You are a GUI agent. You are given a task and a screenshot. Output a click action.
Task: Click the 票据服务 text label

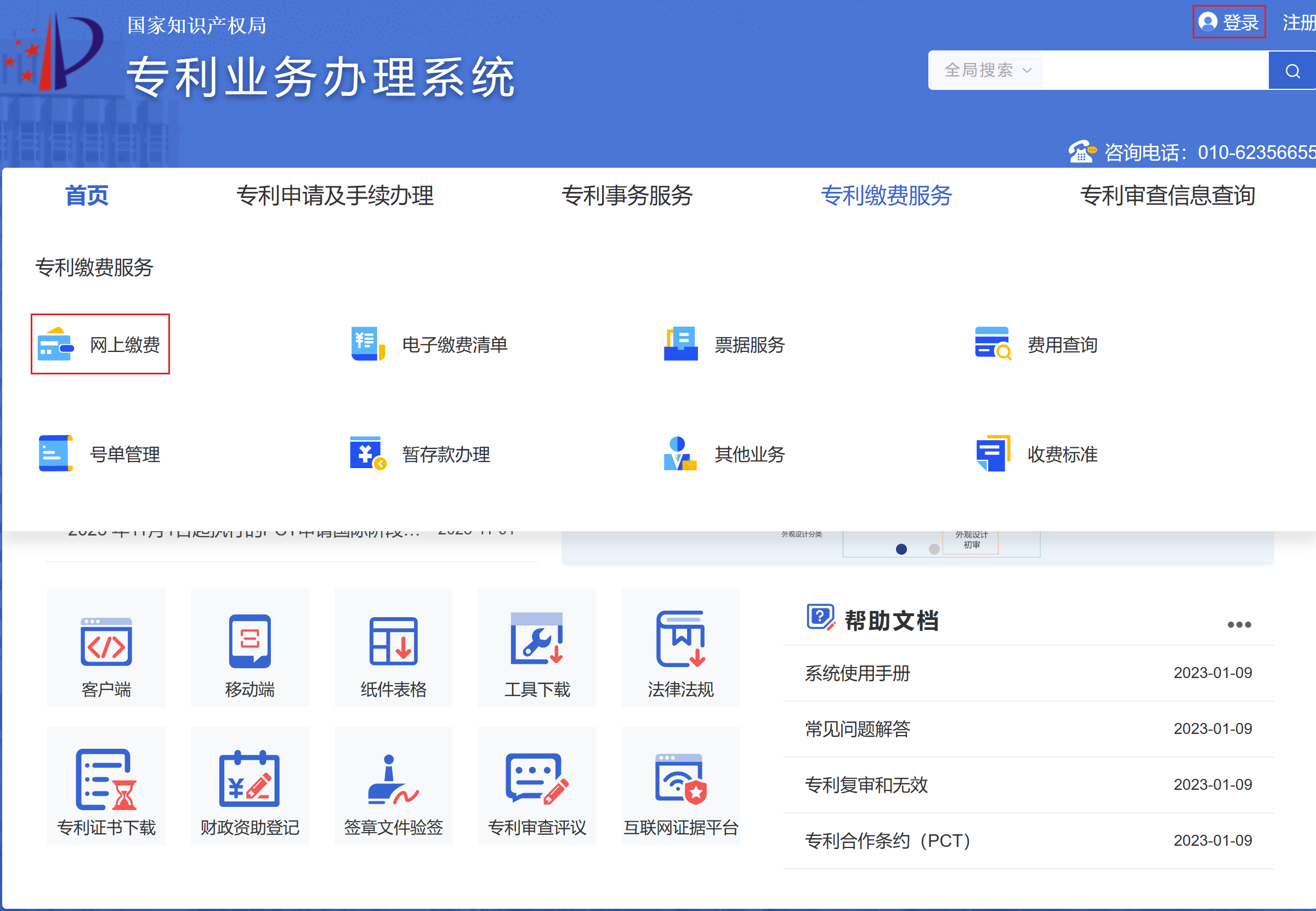pyautogui.click(x=750, y=344)
